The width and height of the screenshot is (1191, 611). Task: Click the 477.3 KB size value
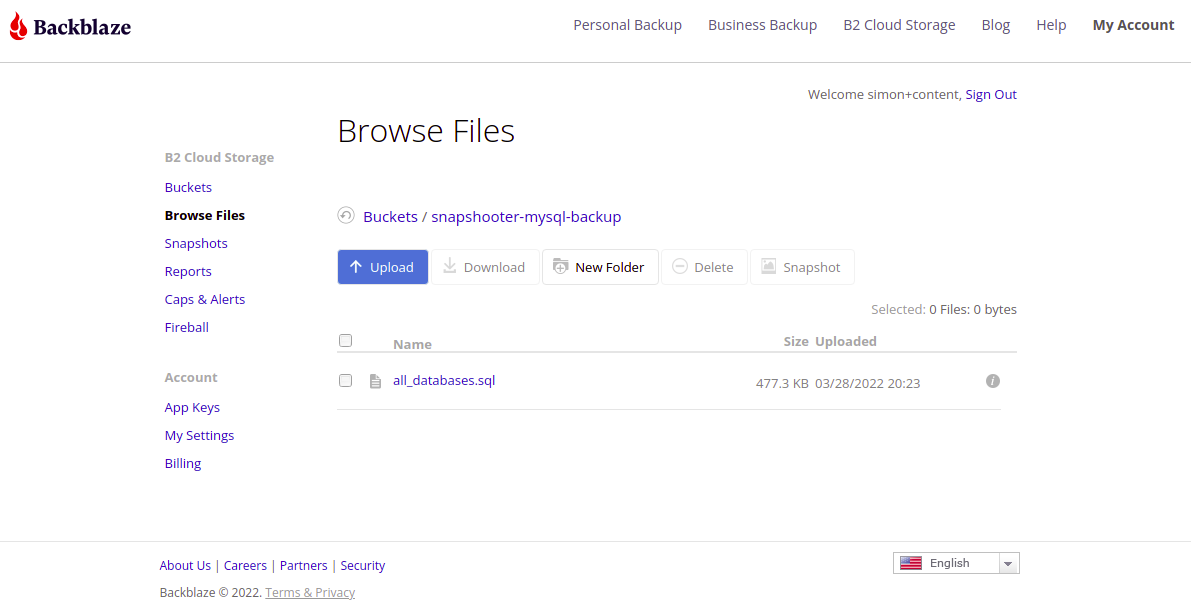782,384
